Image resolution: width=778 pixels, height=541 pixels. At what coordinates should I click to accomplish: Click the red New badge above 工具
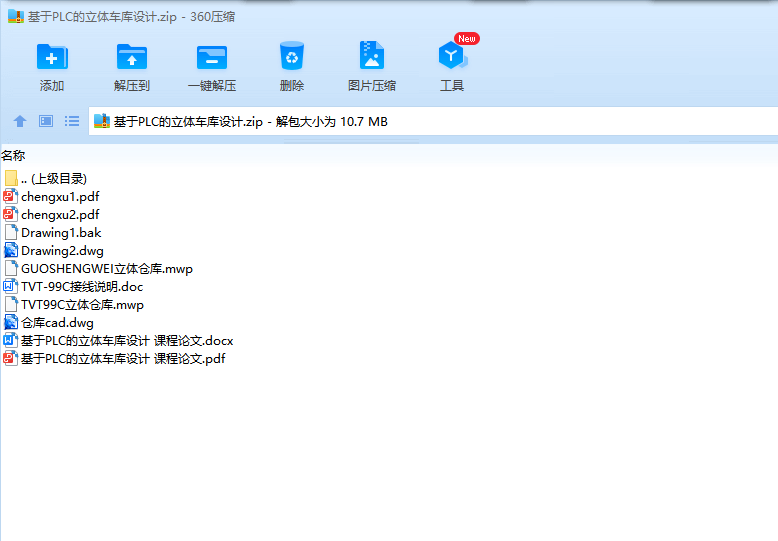pyautogui.click(x=466, y=39)
